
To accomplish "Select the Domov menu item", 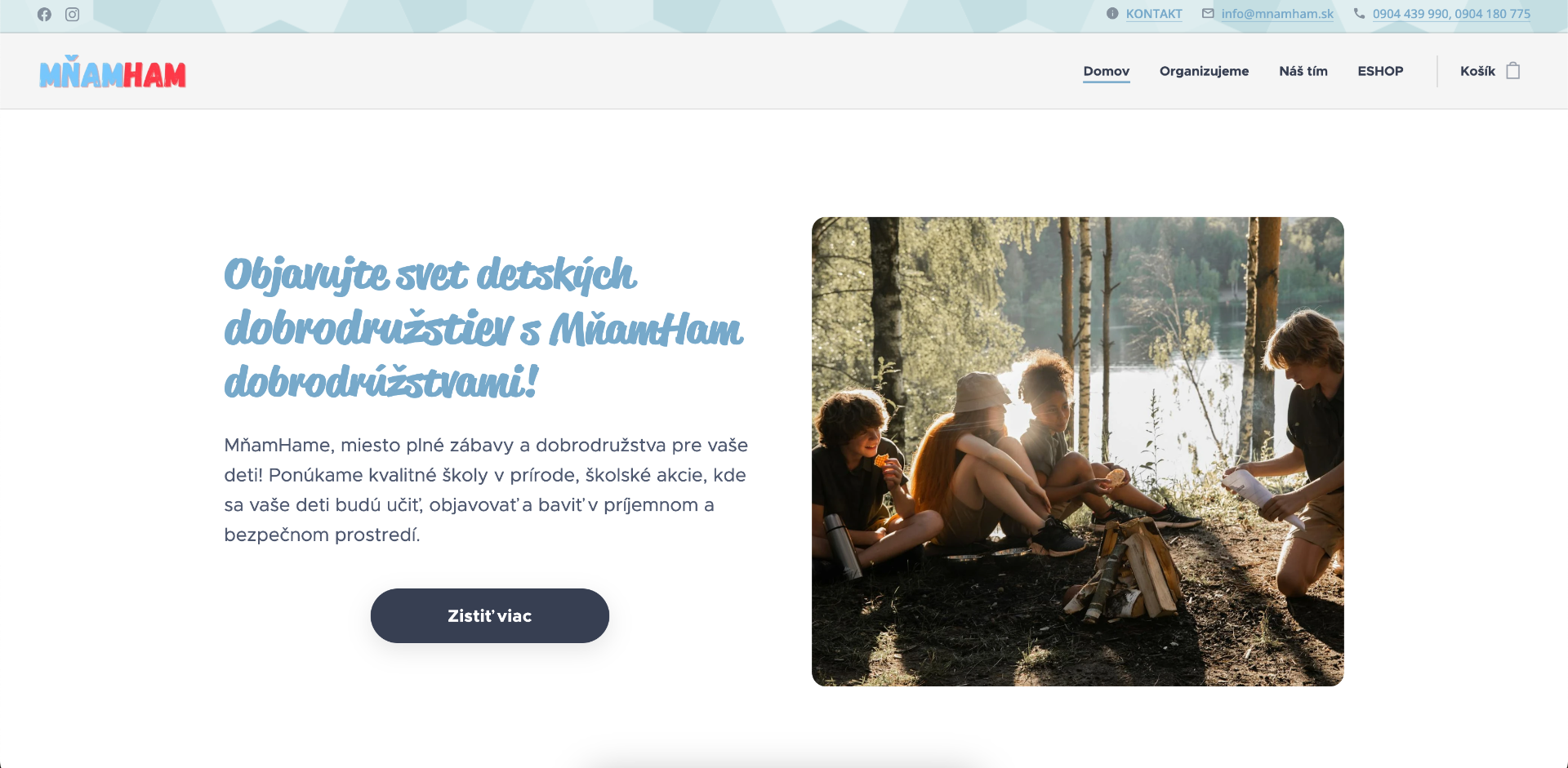I will pos(1107,71).
